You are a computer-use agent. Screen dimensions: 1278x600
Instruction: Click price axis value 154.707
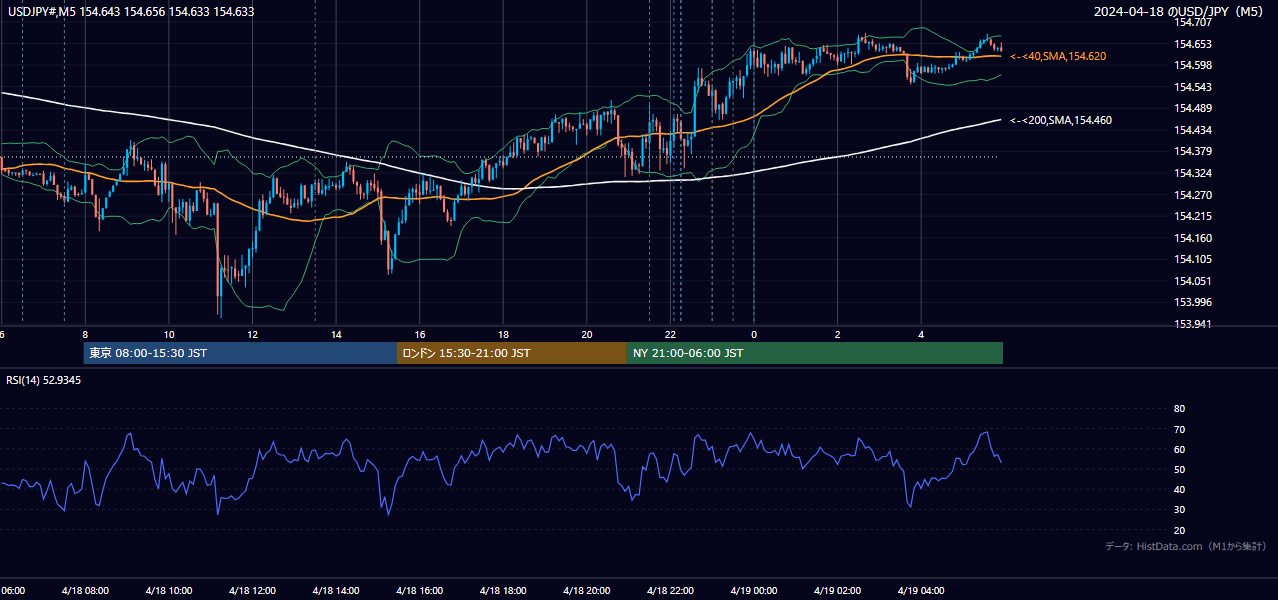tap(1192, 22)
